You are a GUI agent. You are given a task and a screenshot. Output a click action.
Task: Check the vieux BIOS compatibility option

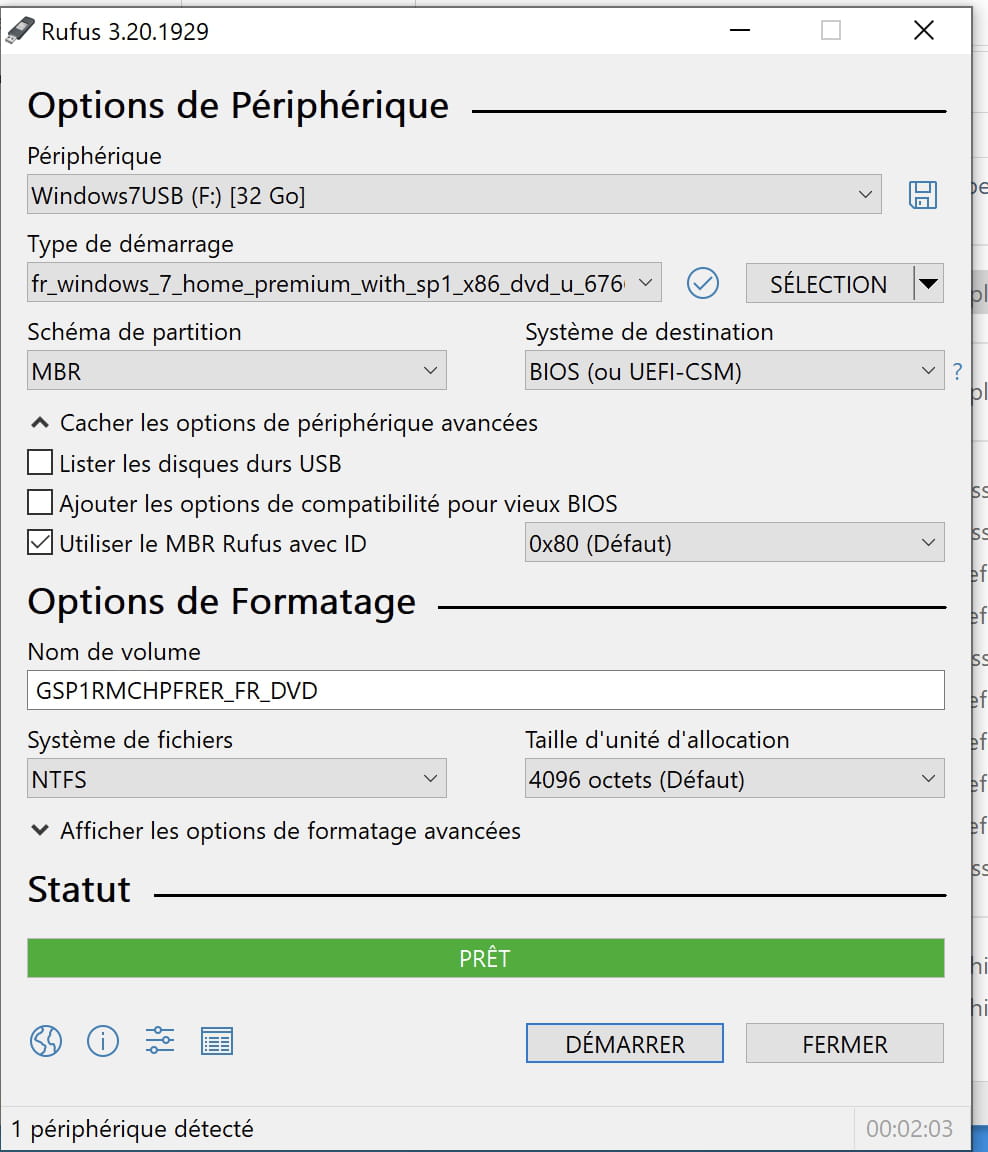click(41, 503)
